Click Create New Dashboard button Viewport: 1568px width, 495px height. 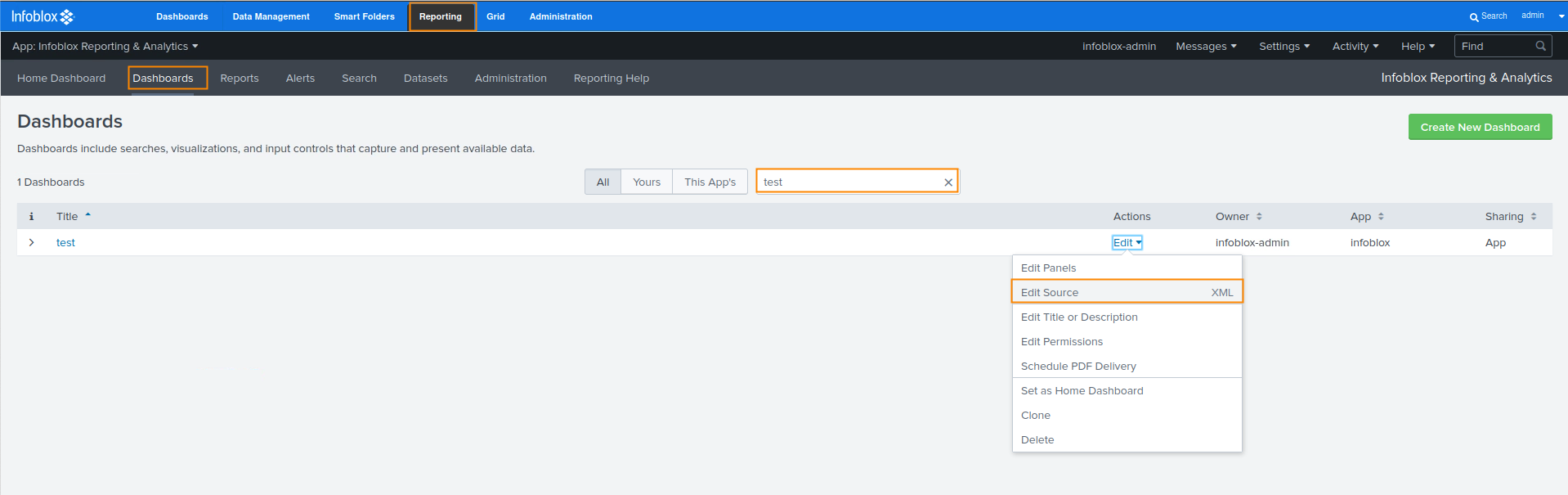(1480, 127)
